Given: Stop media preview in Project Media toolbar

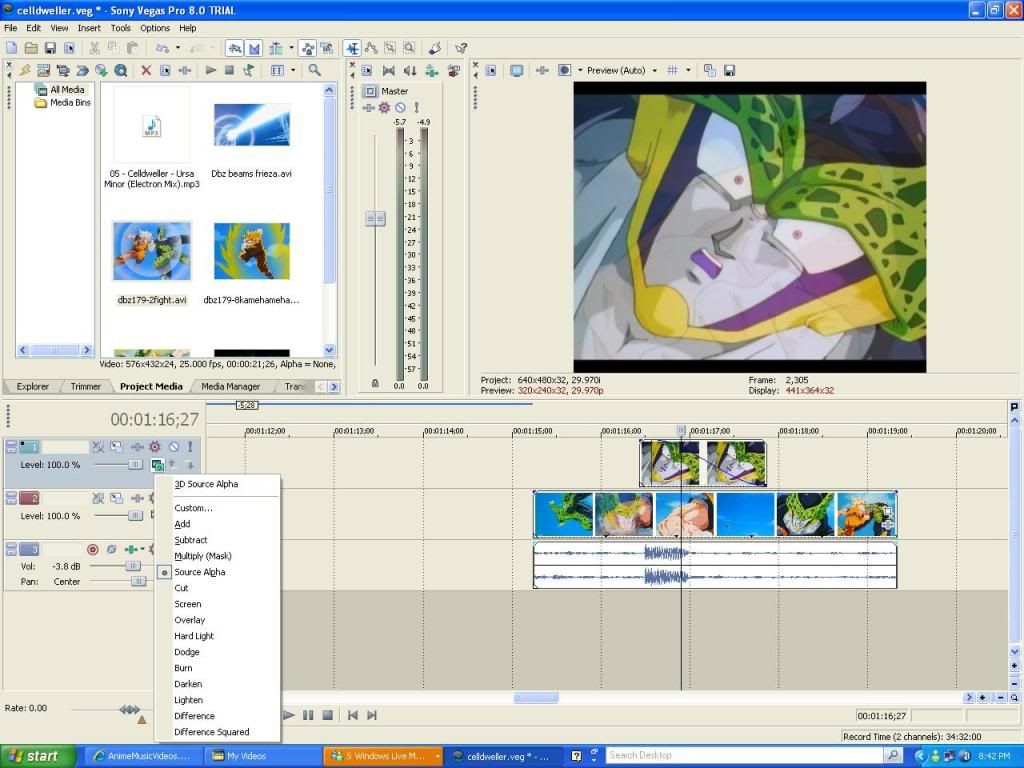Looking at the screenshot, I should (x=229, y=70).
